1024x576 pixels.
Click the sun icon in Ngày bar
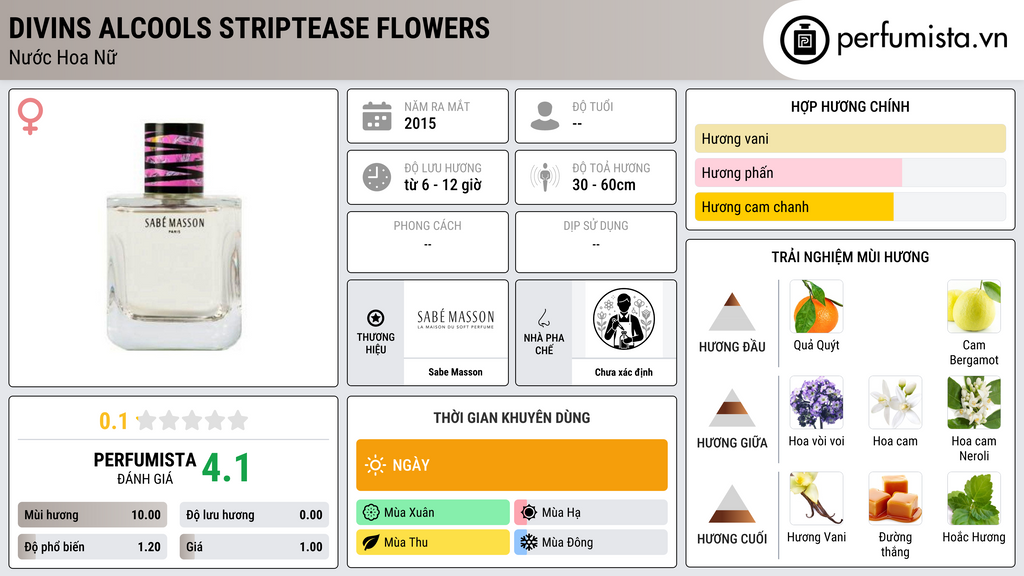[375, 465]
